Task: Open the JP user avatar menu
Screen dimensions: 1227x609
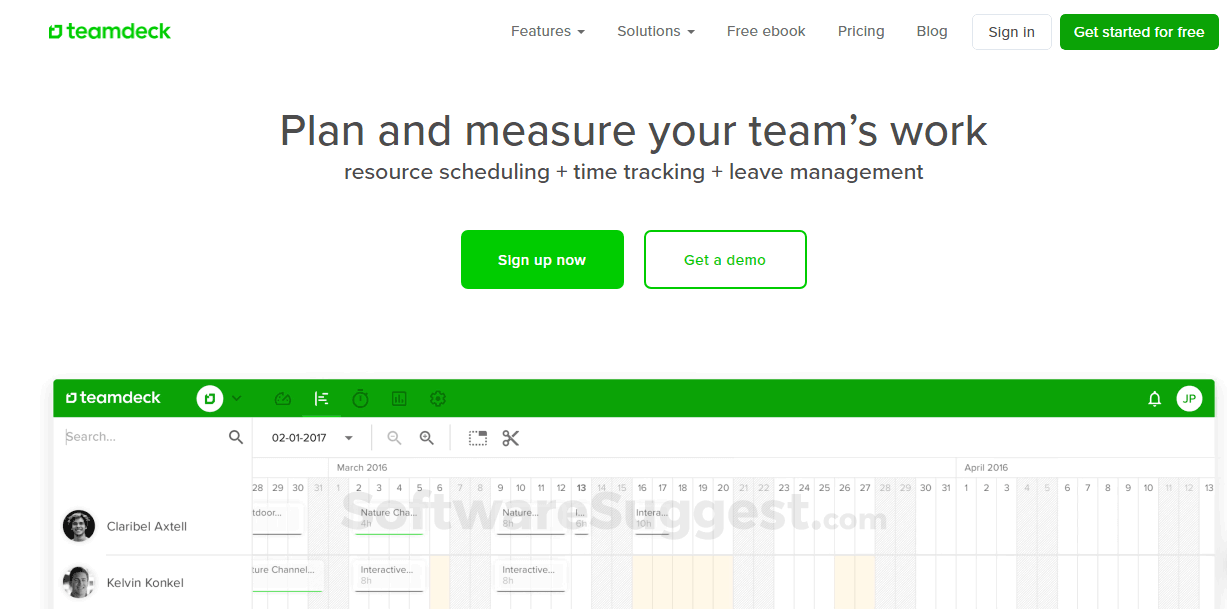Action: point(1189,398)
